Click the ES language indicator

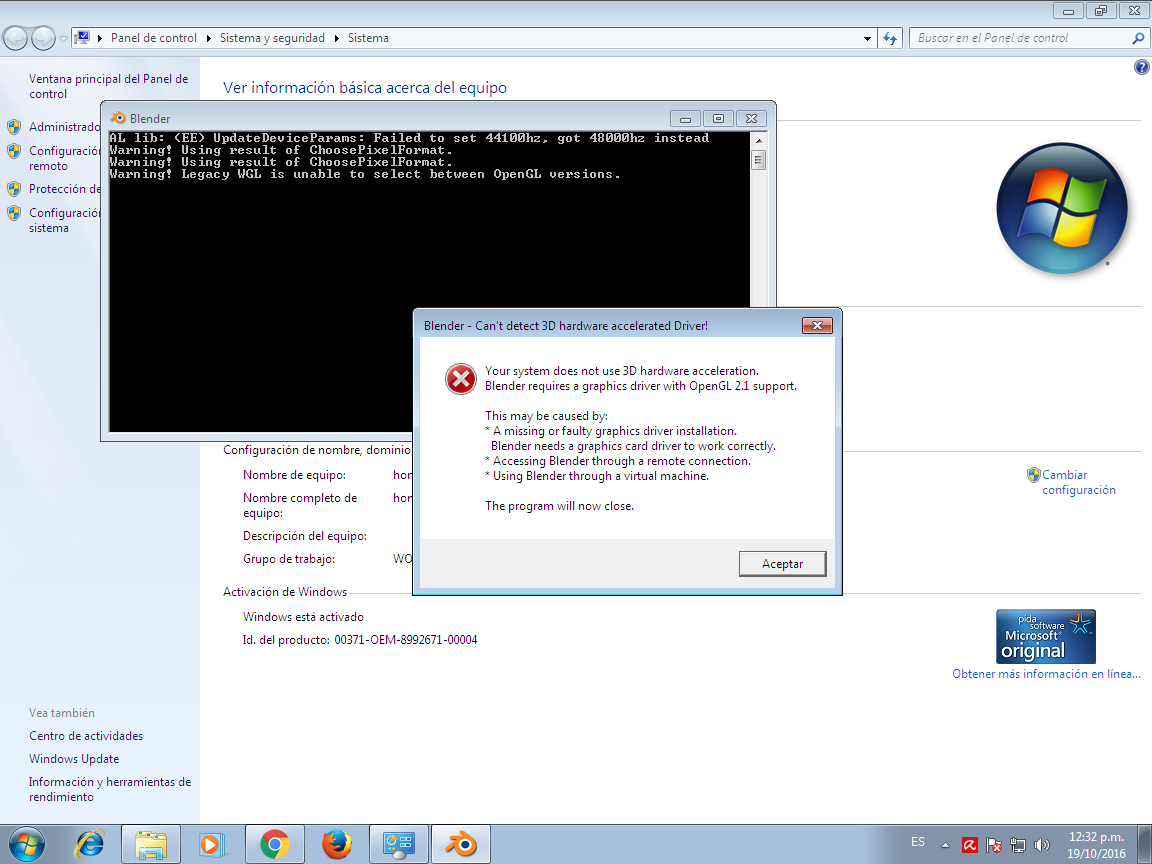click(918, 842)
